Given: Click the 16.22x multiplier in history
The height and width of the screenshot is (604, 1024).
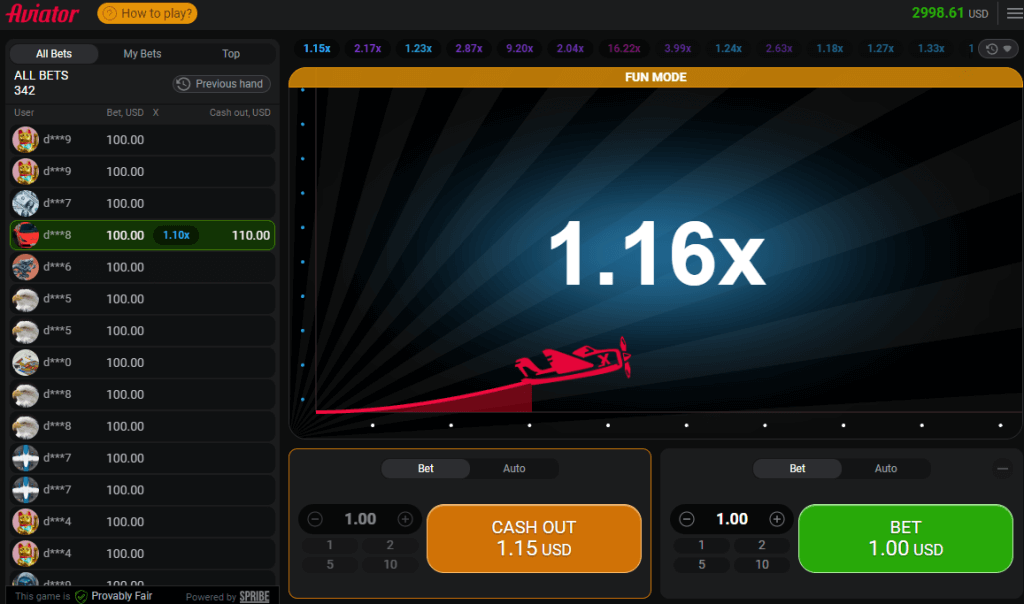Looking at the screenshot, I should [x=624, y=48].
